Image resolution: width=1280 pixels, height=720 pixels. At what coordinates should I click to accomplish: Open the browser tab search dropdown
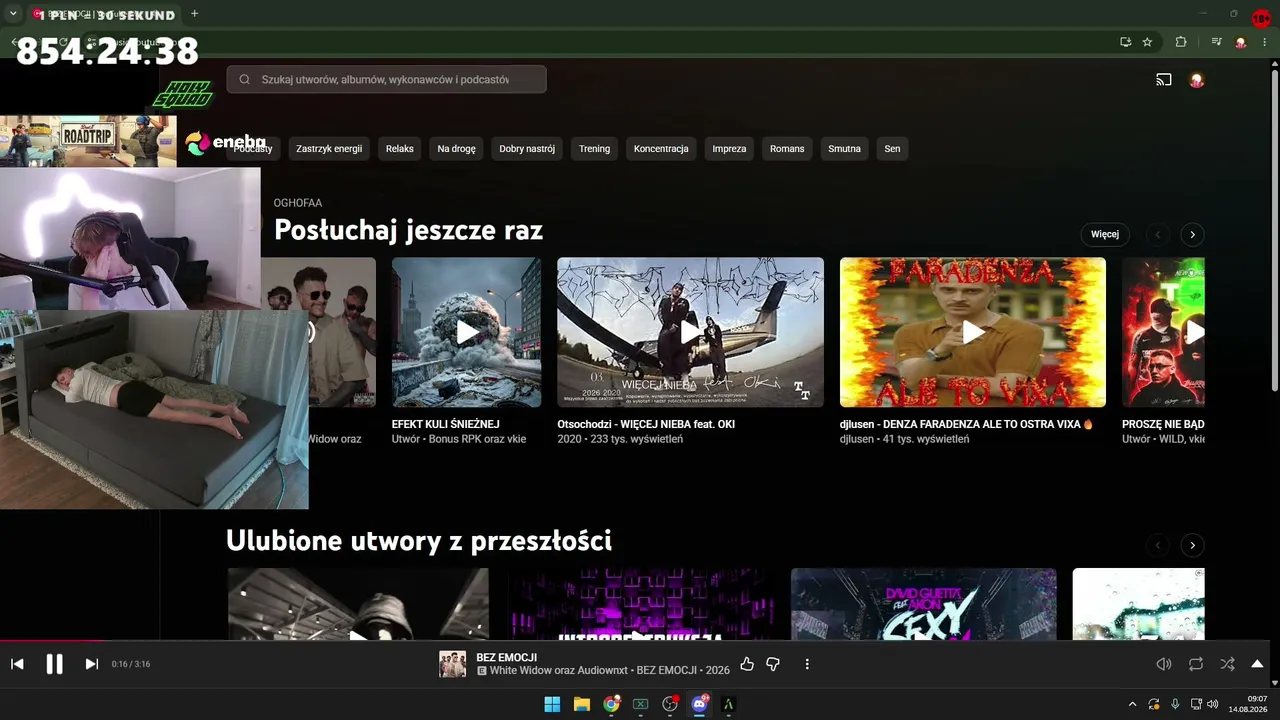(x=13, y=14)
